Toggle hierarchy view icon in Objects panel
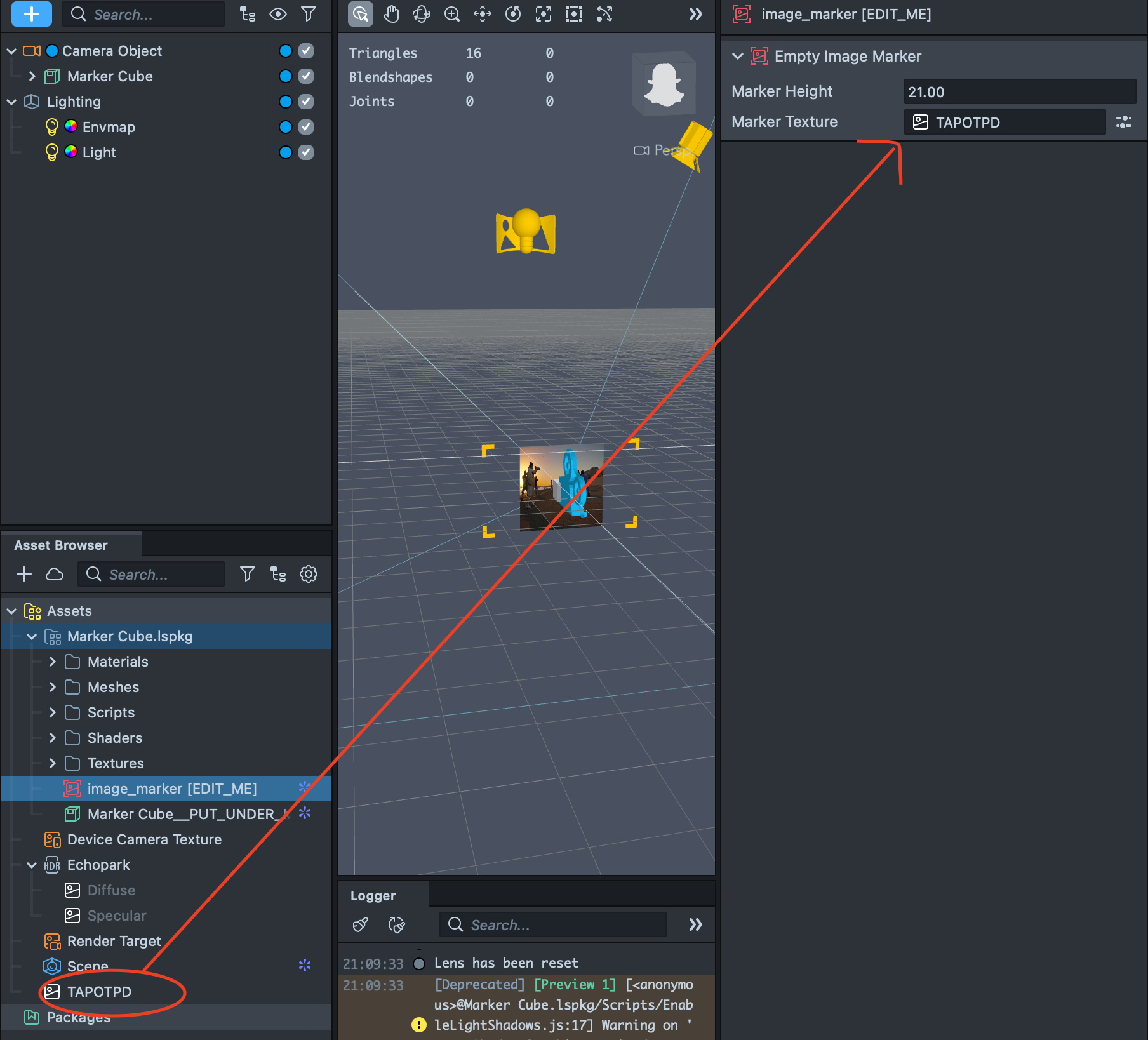The height and width of the screenshot is (1040, 1148). [248, 14]
